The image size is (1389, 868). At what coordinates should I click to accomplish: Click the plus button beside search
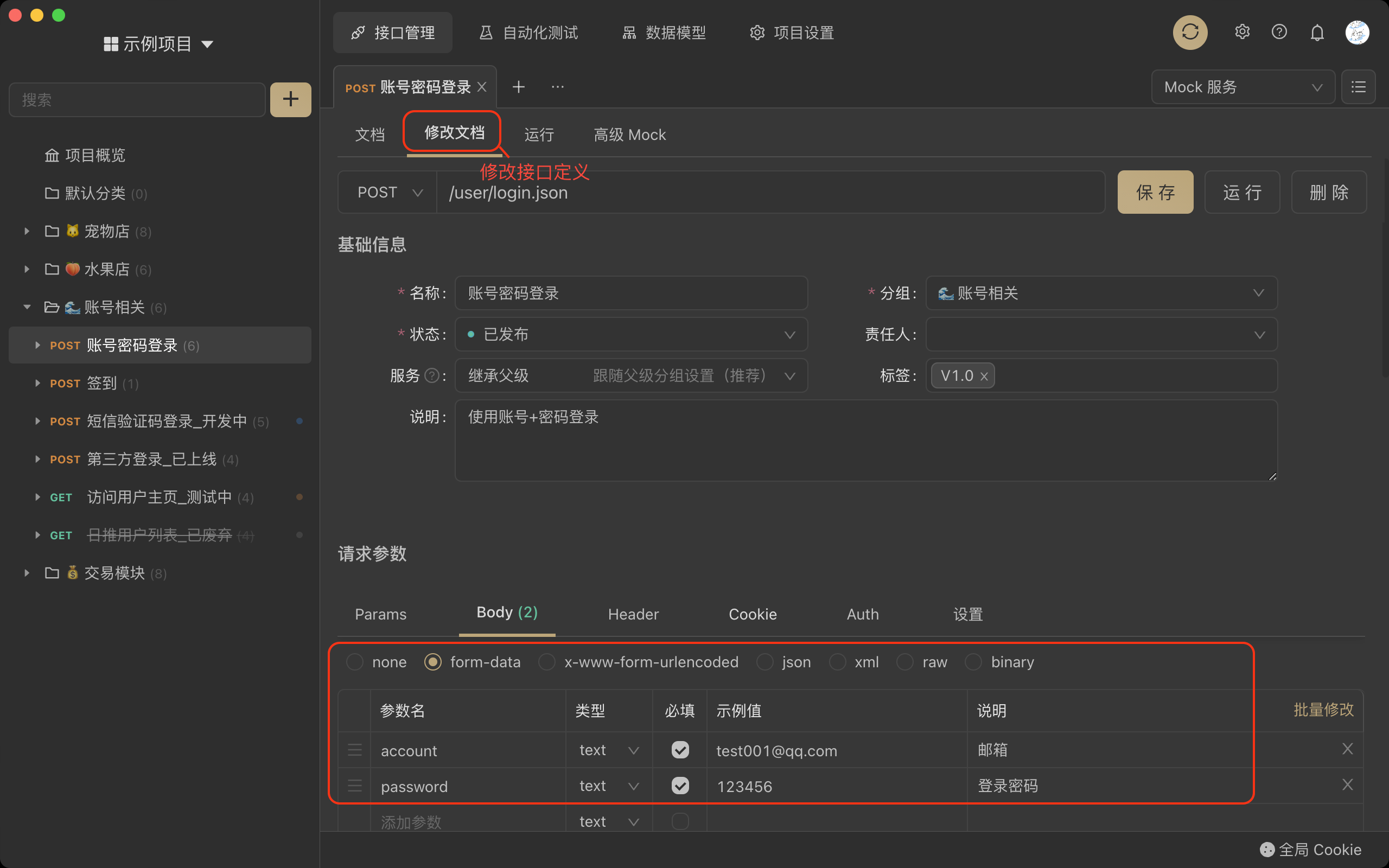[x=290, y=99]
